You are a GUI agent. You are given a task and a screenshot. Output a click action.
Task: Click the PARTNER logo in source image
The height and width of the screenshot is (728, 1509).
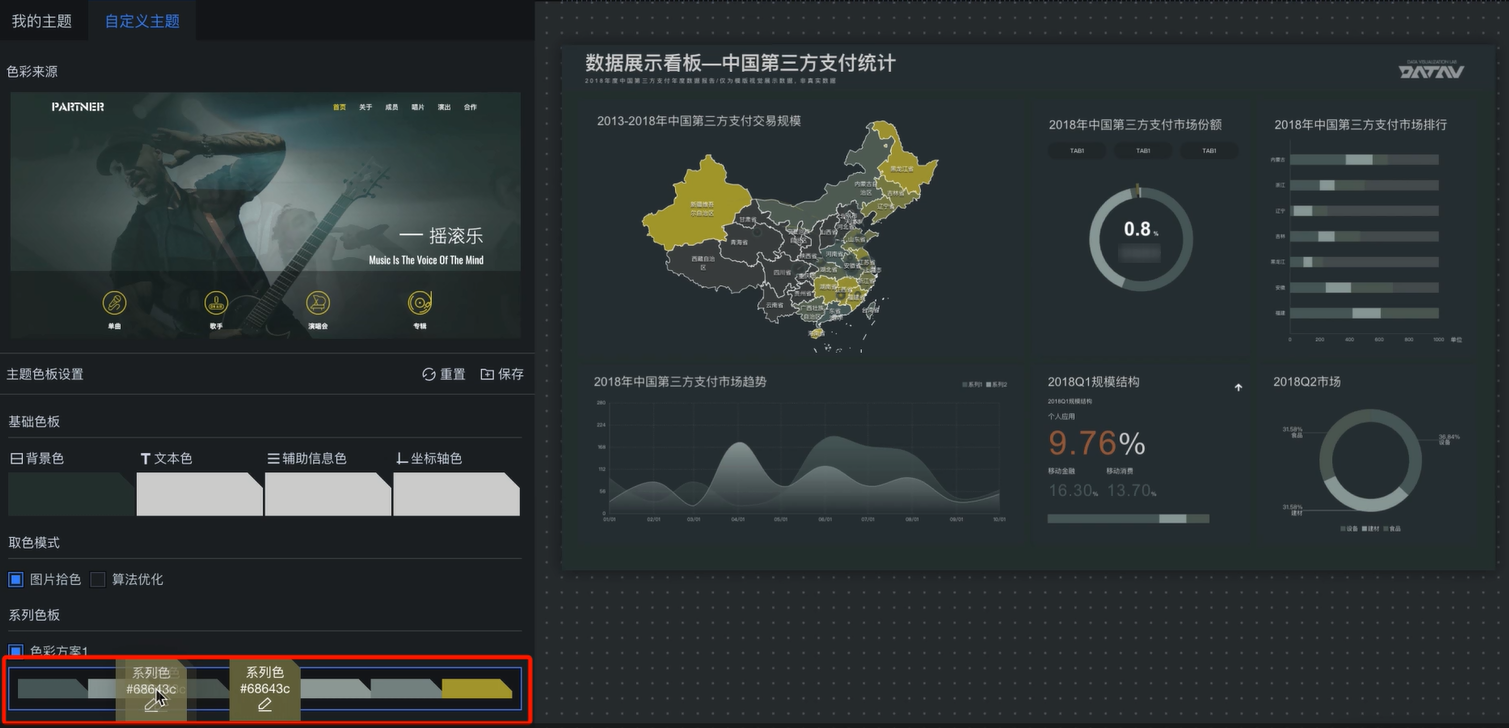pyautogui.click(x=78, y=107)
